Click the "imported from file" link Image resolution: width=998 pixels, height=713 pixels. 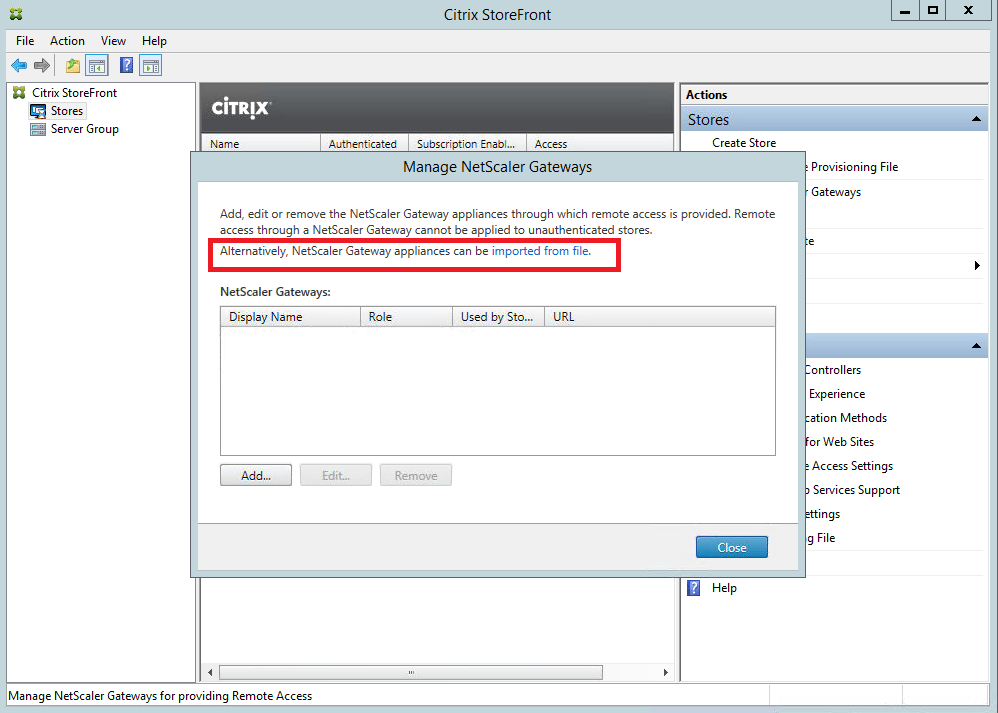[540, 252]
